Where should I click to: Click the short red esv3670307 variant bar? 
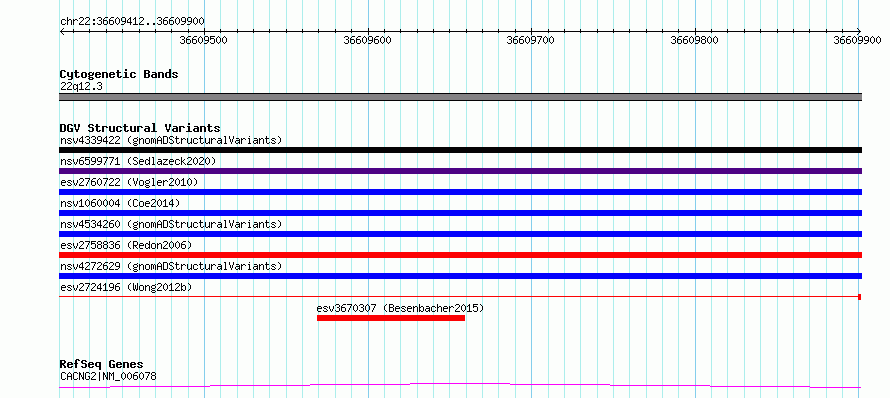[391, 318]
